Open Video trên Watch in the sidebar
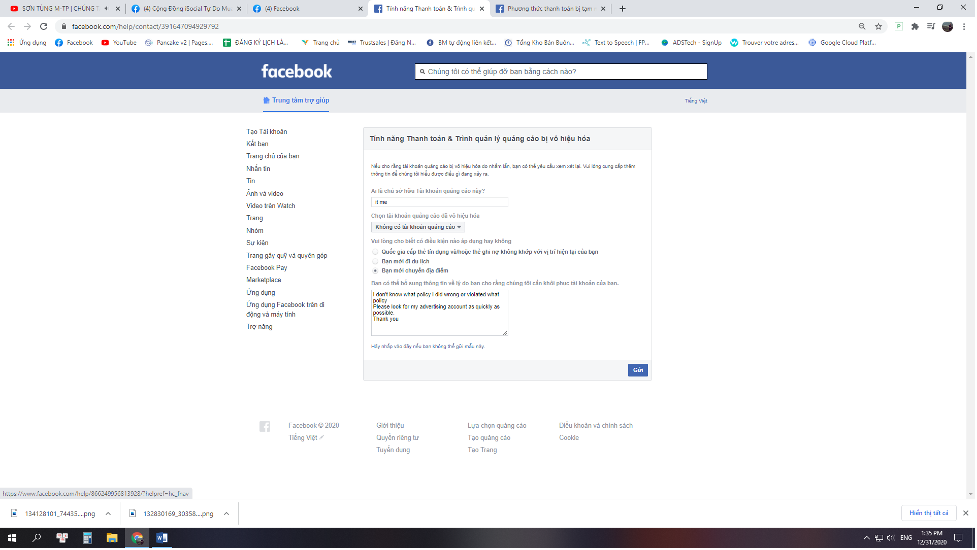 [270, 206]
